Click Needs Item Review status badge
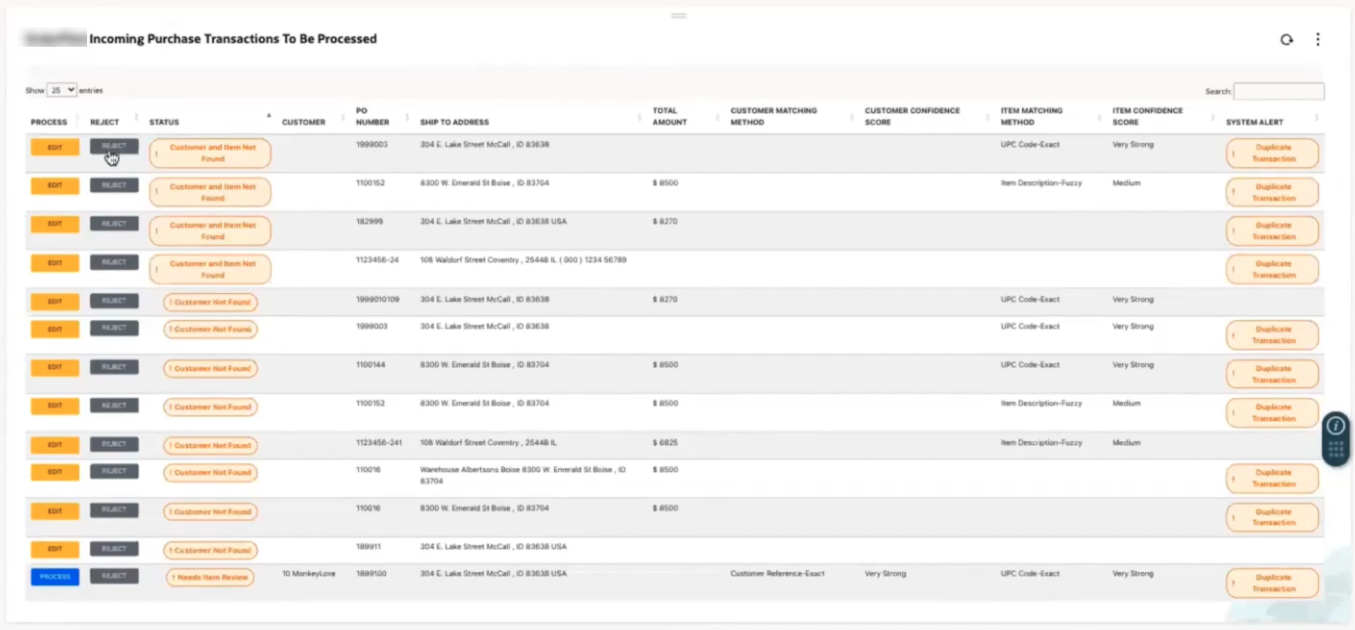The image size is (1355, 630). 209,578
